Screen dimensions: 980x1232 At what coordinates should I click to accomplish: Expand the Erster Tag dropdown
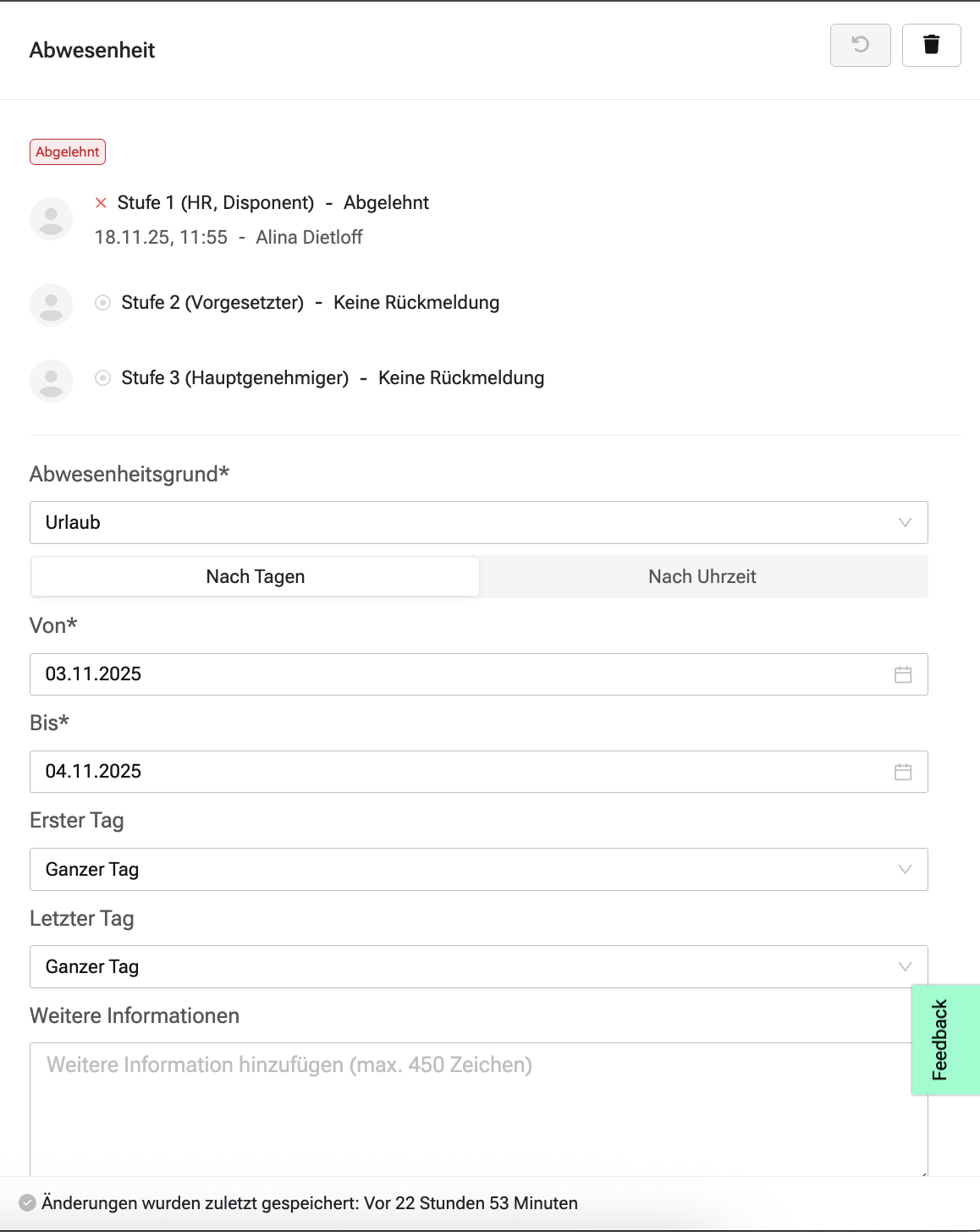(x=478, y=870)
